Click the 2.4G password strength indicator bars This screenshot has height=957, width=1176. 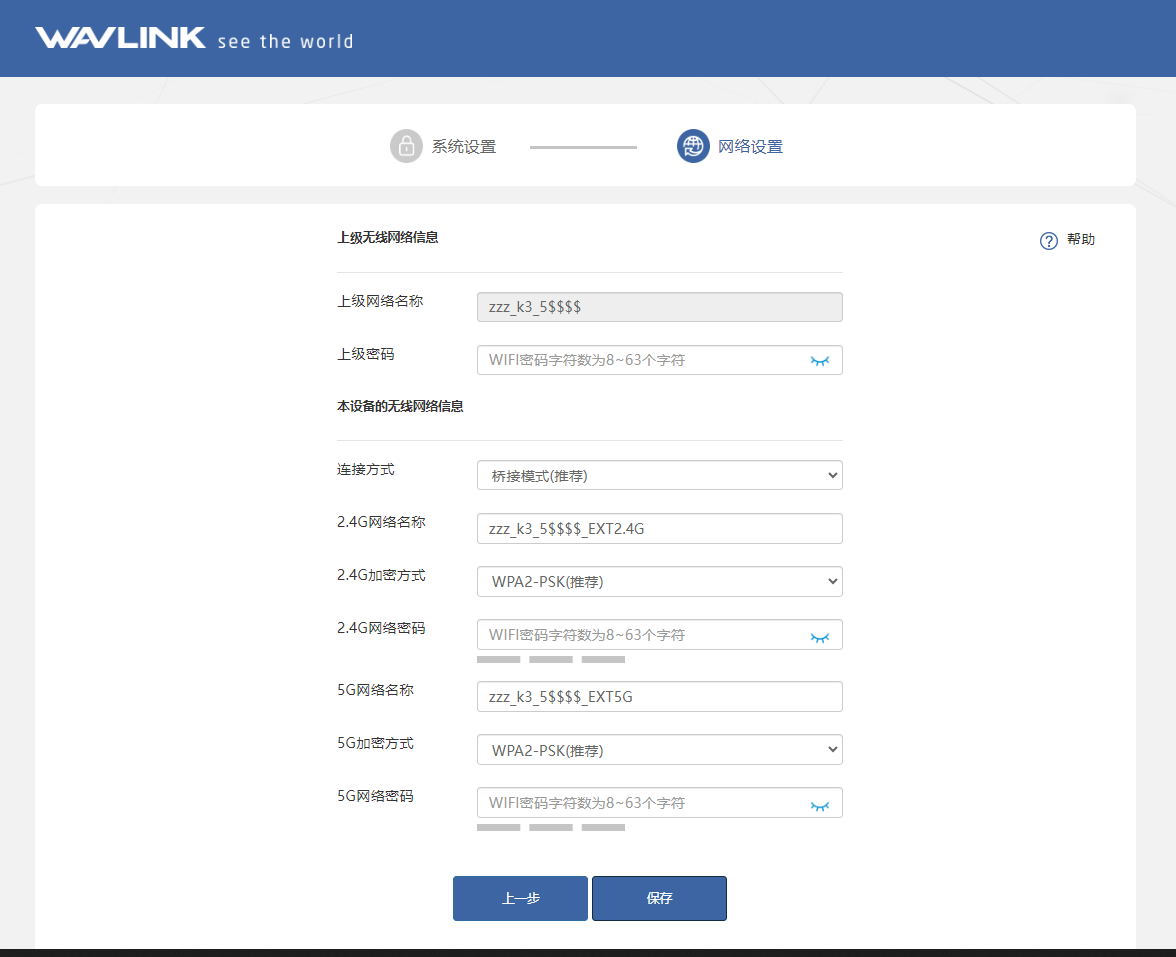[550, 660]
